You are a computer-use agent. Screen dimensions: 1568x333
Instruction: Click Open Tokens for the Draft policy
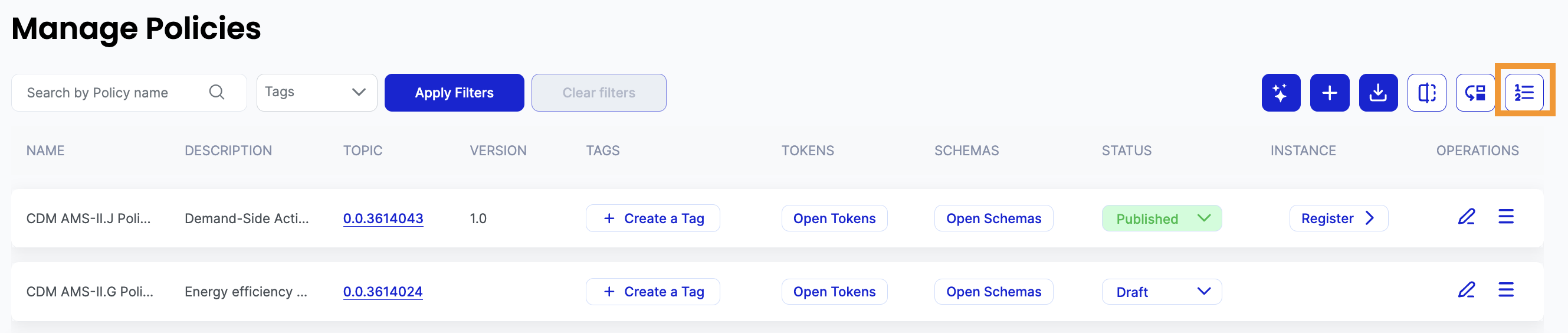coord(834,292)
